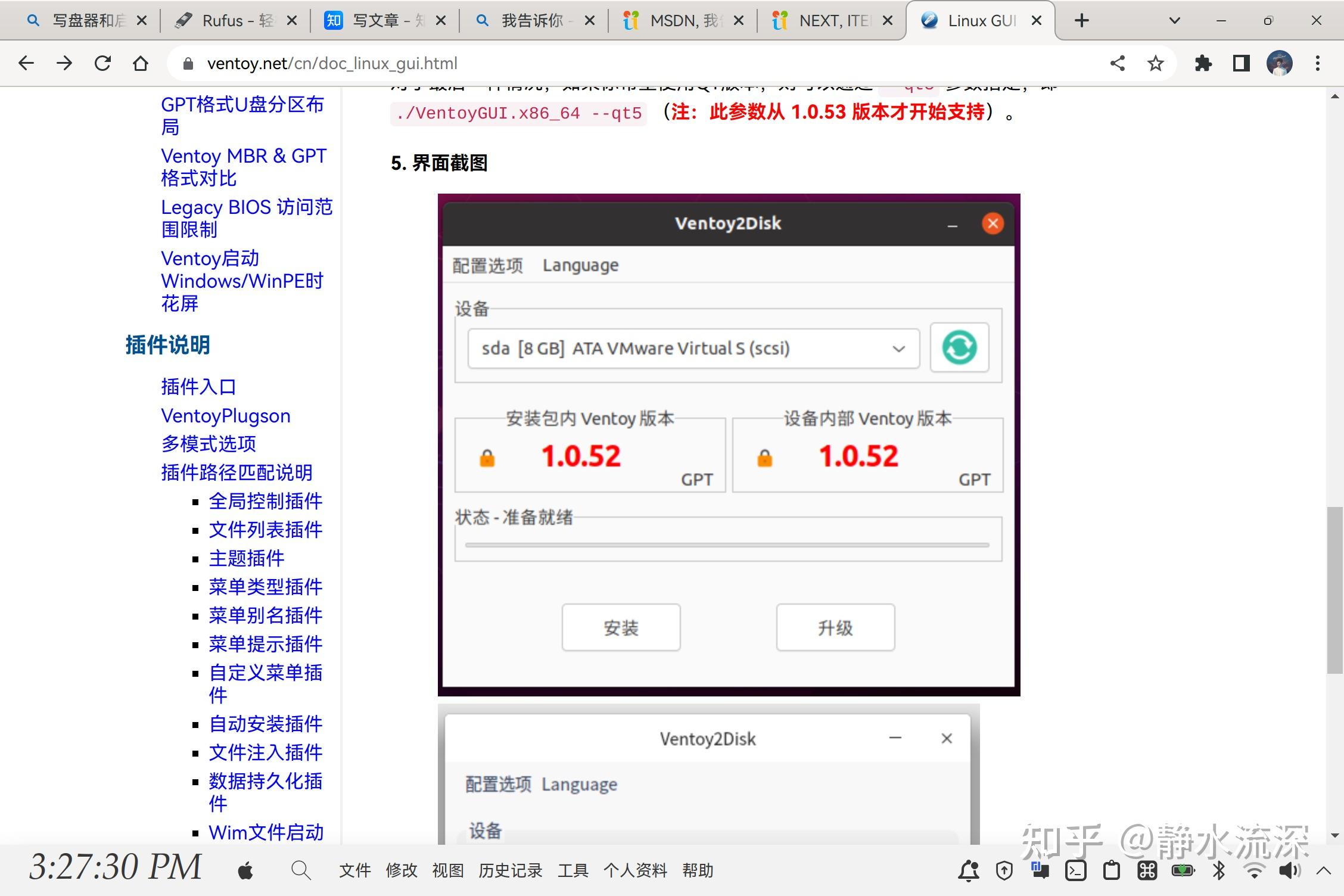This screenshot has width=1344, height=896.
Task: Click the command-key tray icon
Action: (x=1147, y=871)
